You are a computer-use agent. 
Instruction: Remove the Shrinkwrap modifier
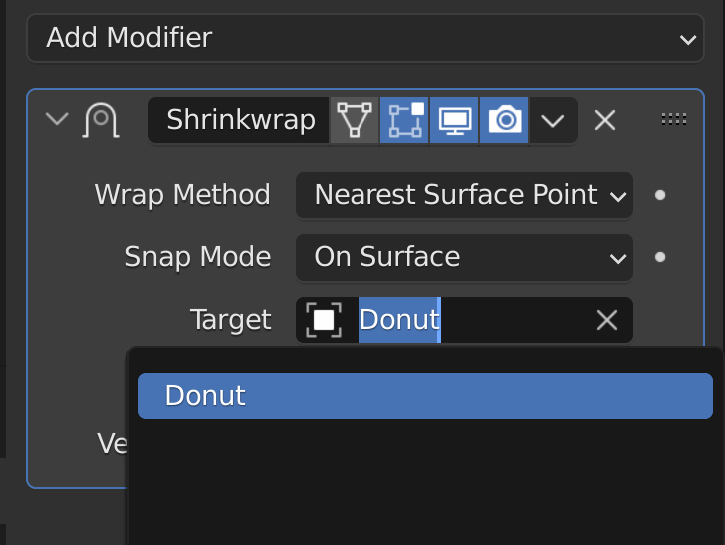point(605,121)
